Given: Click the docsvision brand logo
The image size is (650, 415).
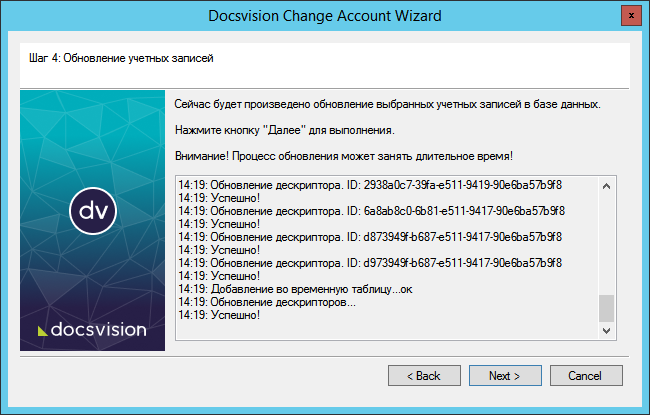Looking at the screenshot, I should coord(92,329).
